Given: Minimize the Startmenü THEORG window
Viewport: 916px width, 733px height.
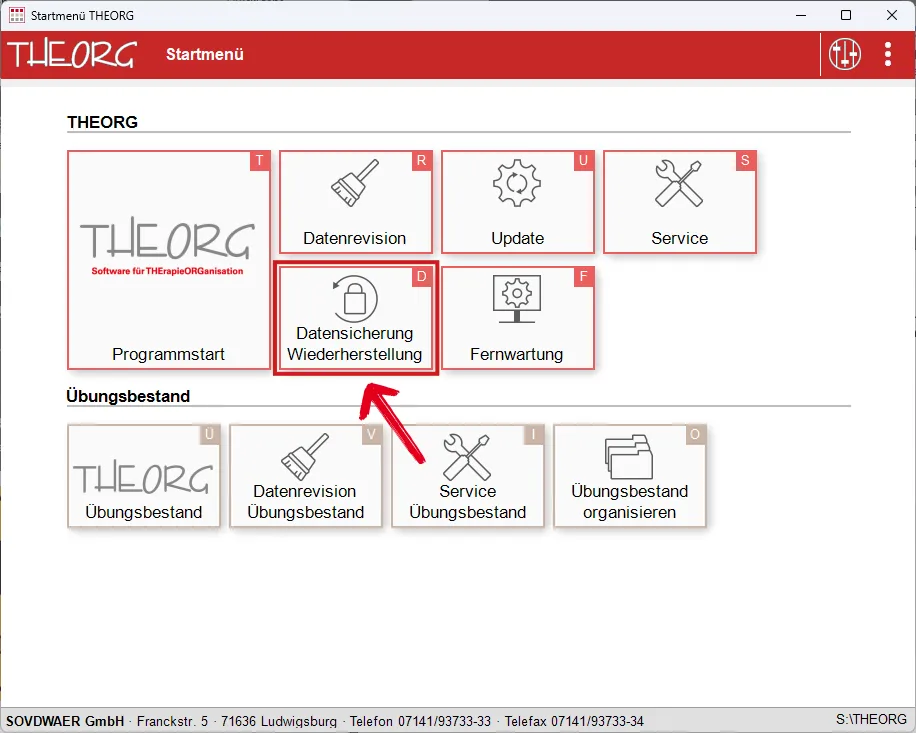Looking at the screenshot, I should pos(801,15).
